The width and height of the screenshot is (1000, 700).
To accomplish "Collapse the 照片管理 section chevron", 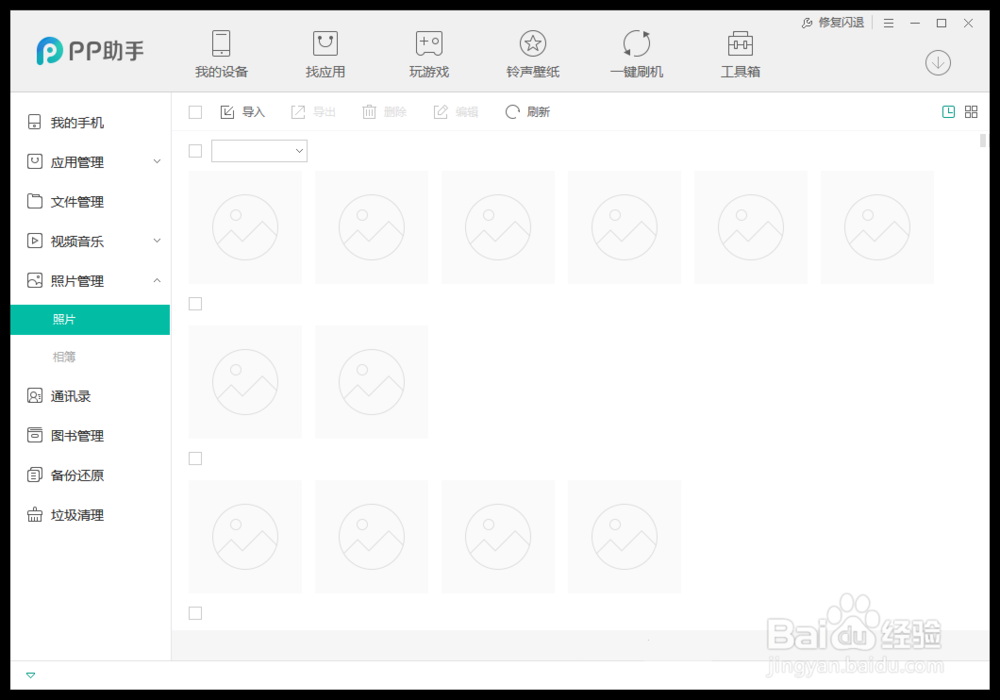I will [x=157, y=281].
